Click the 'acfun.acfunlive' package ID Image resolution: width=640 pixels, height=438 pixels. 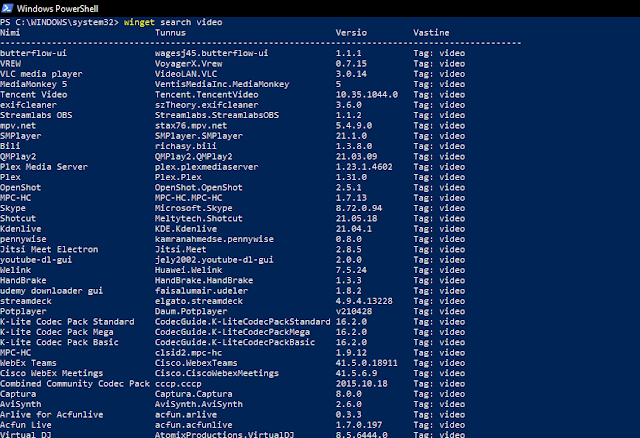(x=193, y=425)
